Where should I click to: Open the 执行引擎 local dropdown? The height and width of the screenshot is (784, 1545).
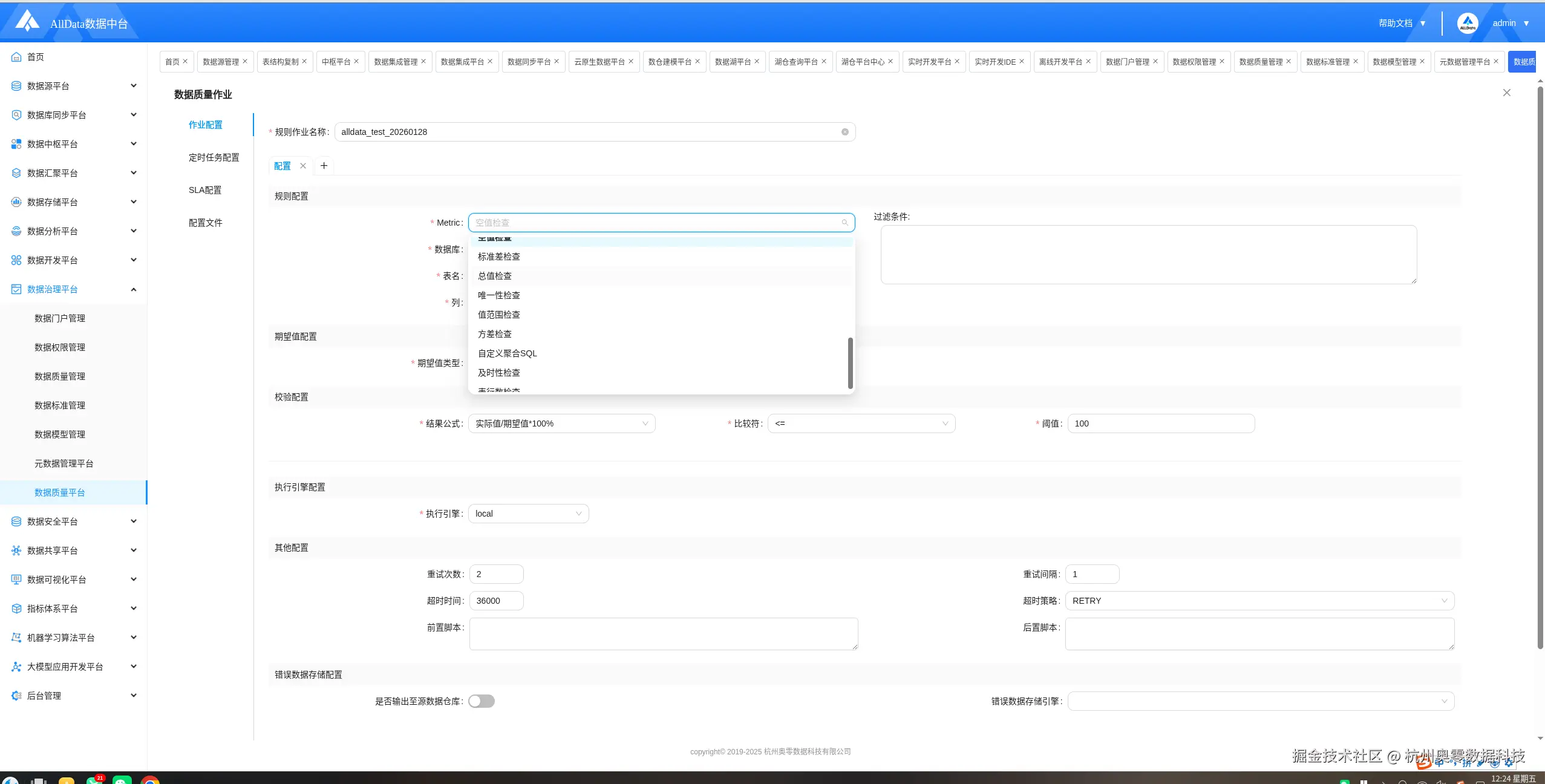(x=528, y=514)
